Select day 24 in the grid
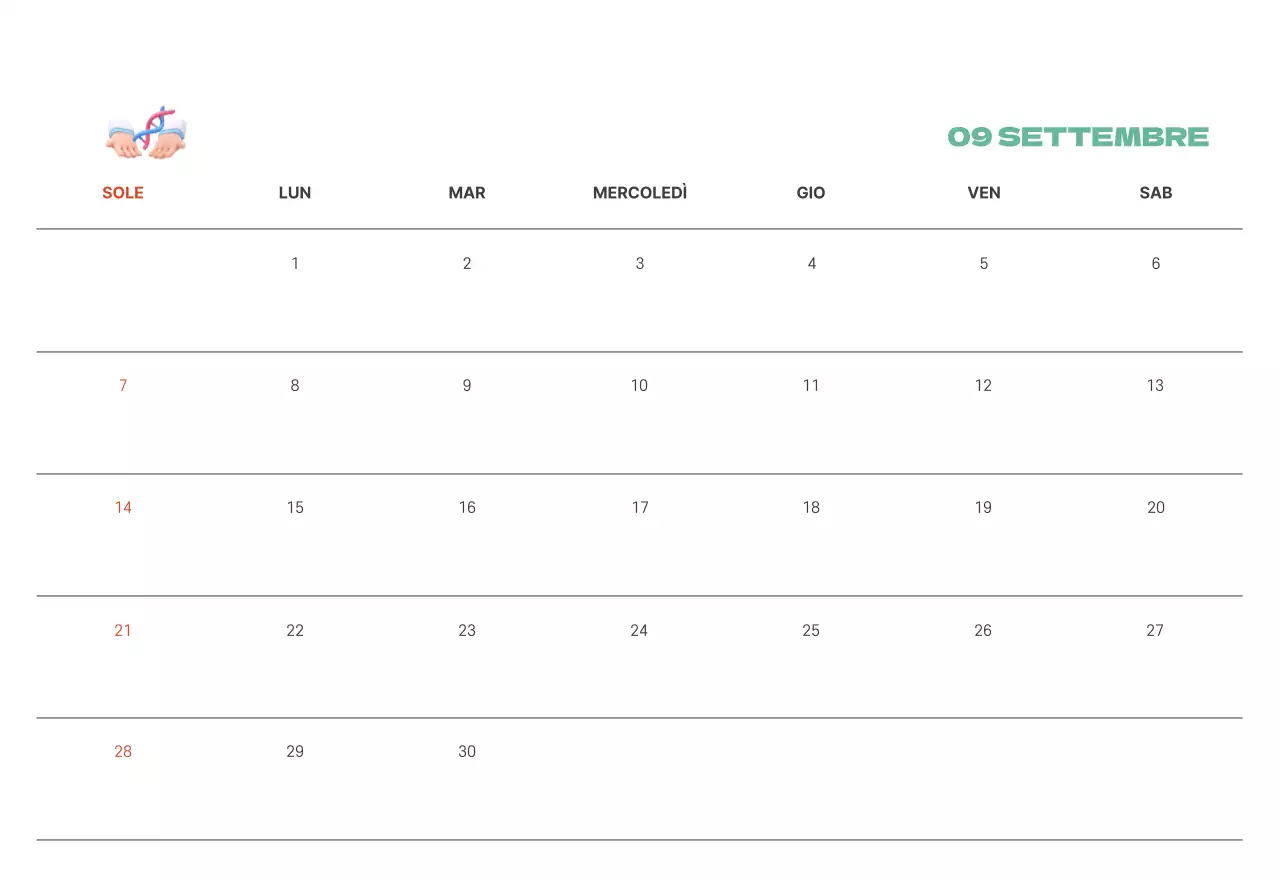 click(x=639, y=631)
